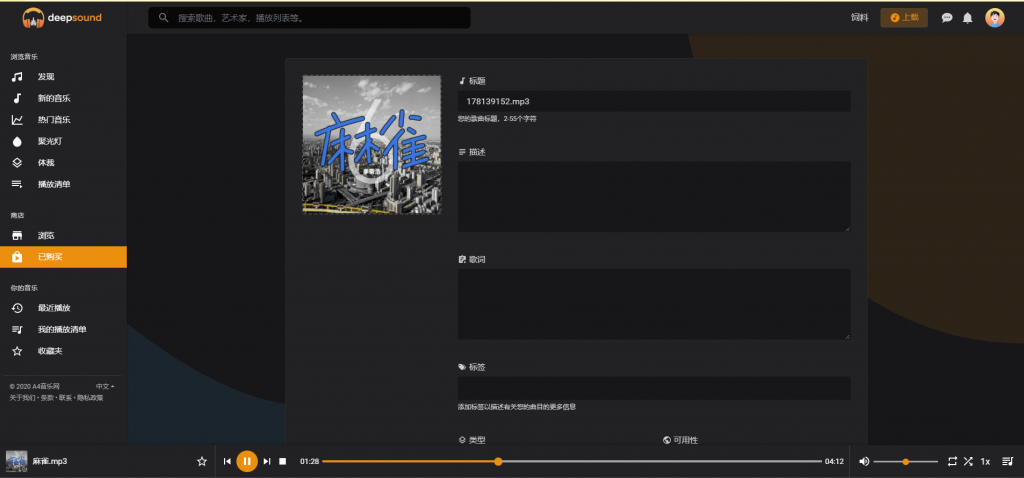The height and width of the screenshot is (478, 1024).
Task: Click the 发现 music note icon
Action: pos(18,76)
